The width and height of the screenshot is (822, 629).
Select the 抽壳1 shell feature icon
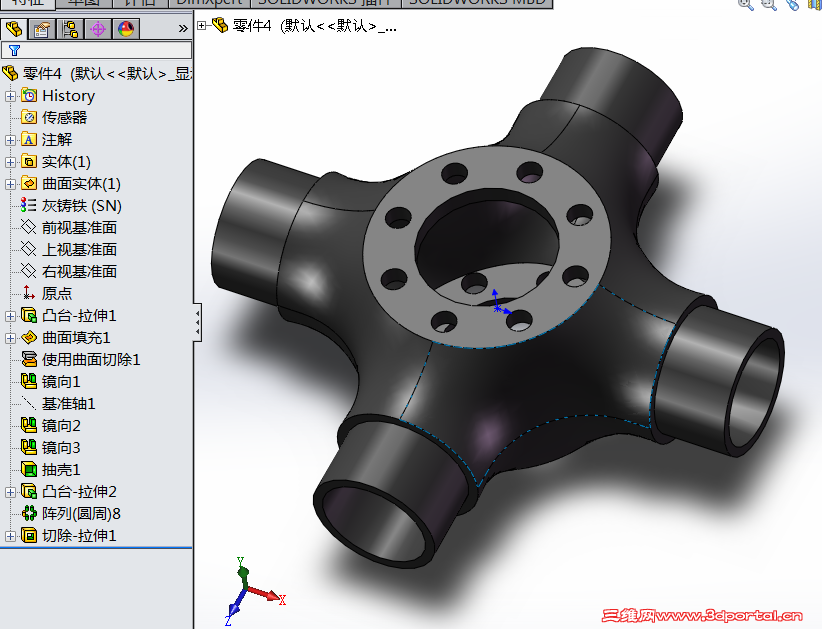[x=29, y=470]
